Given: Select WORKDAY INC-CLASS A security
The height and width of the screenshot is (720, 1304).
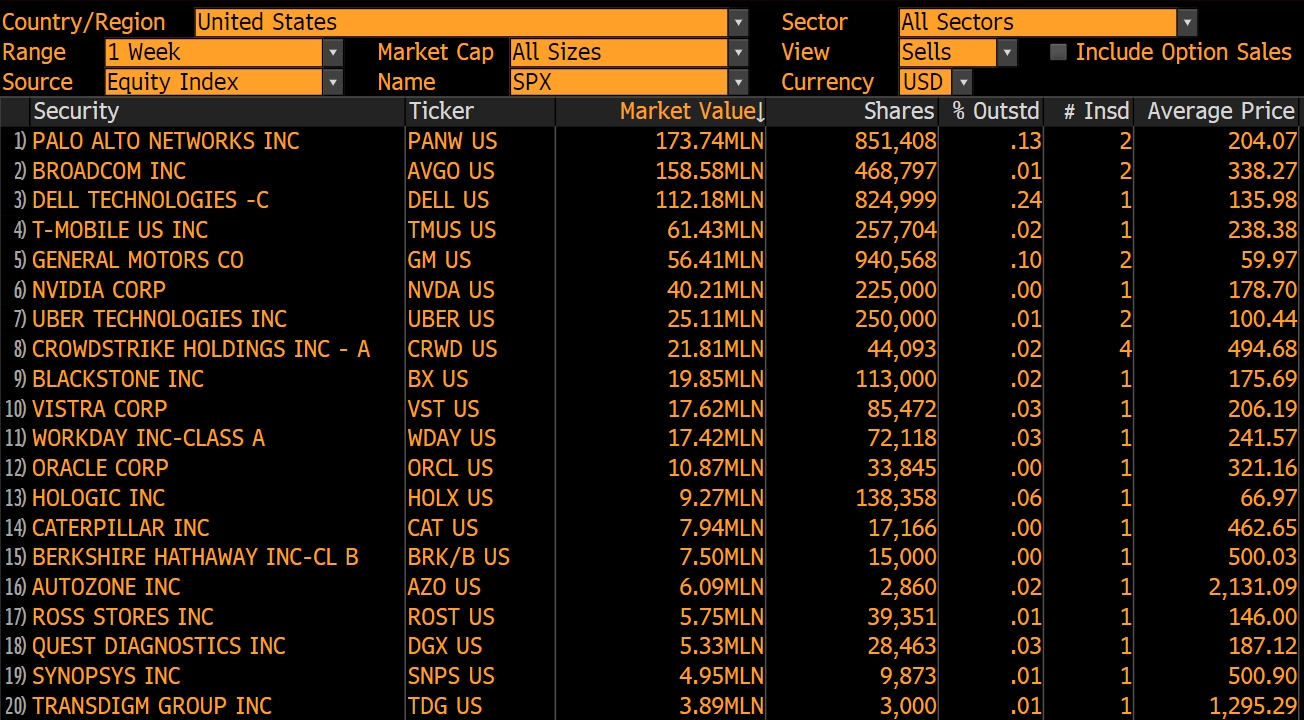Looking at the screenshot, I should (148, 438).
